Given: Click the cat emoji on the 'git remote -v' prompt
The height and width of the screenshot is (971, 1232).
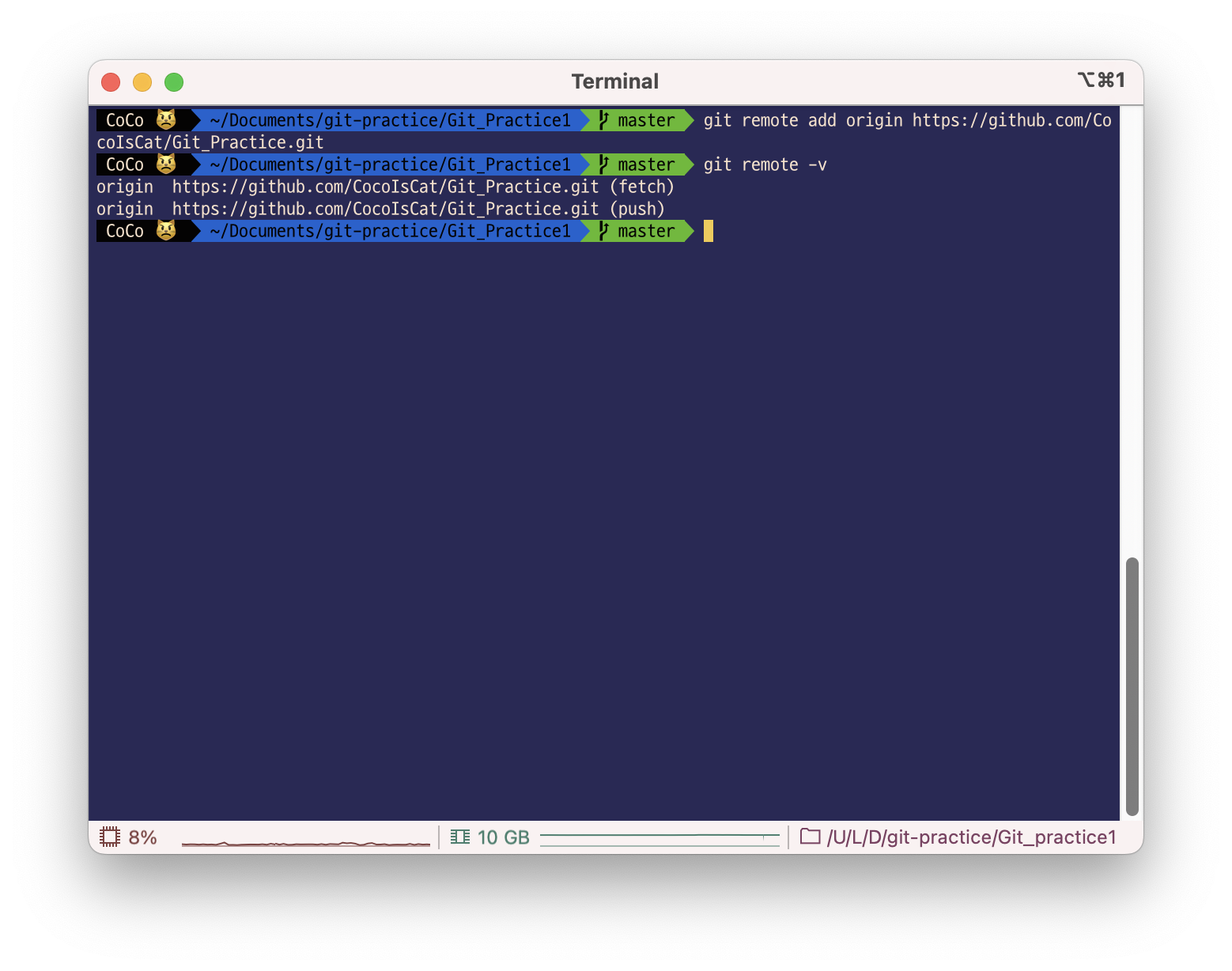Looking at the screenshot, I should pyautogui.click(x=166, y=164).
